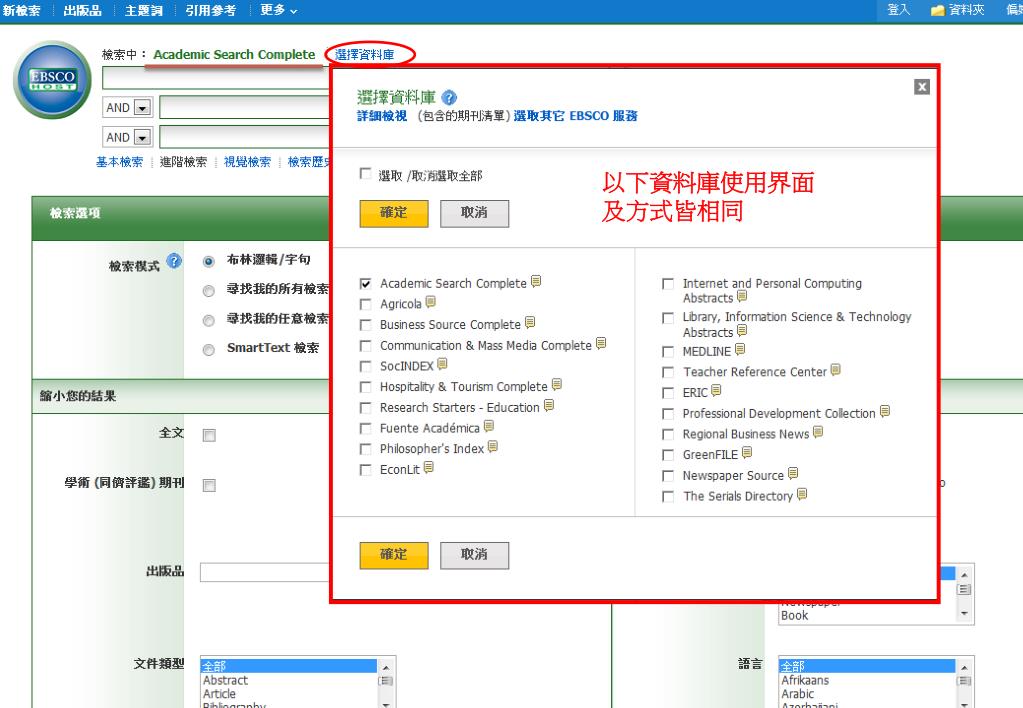Screen dimensions: 1023x708
Task: Check the Agricola database box
Action: pyautogui.click(x=366, y=305)
